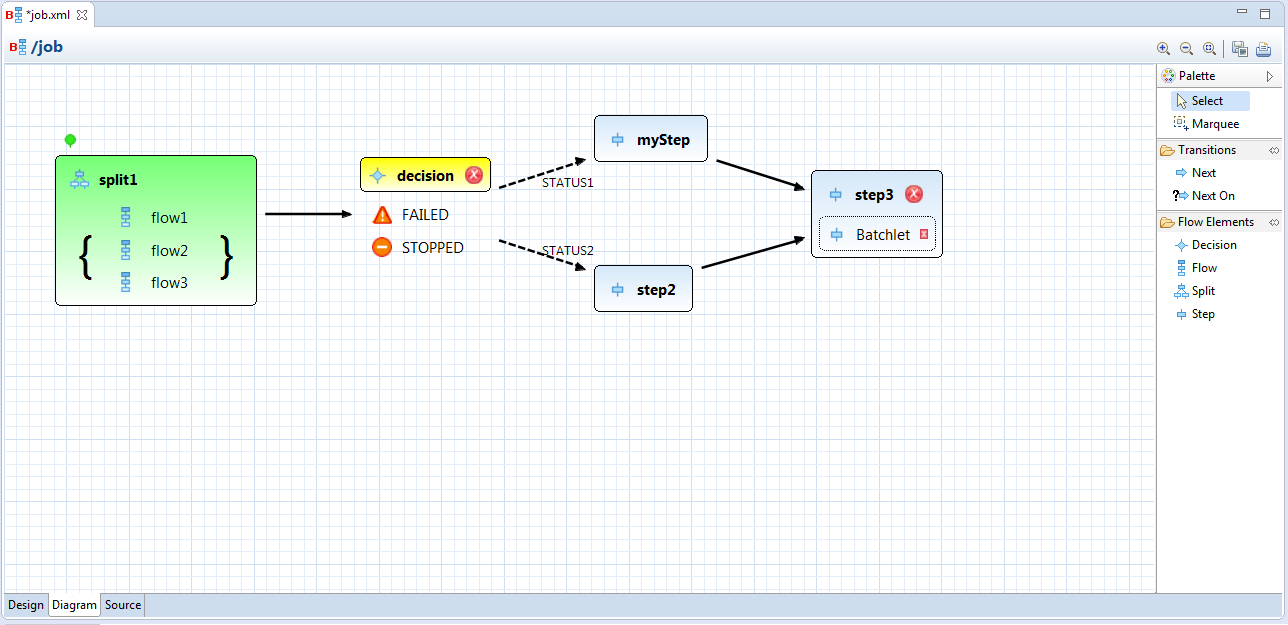Click the zoom reset magnifier icon
The width and height of the screenshot is (1288, 625).
point(1209,48)
